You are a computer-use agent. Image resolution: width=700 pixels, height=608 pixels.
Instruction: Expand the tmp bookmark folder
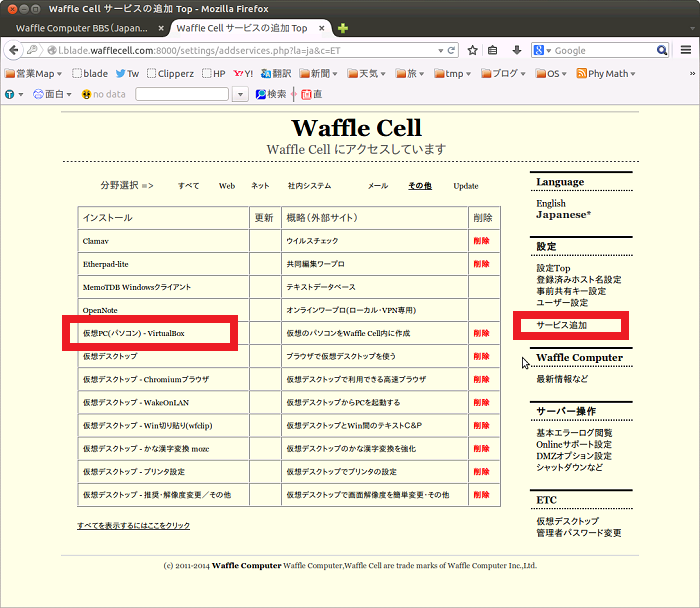453,74
